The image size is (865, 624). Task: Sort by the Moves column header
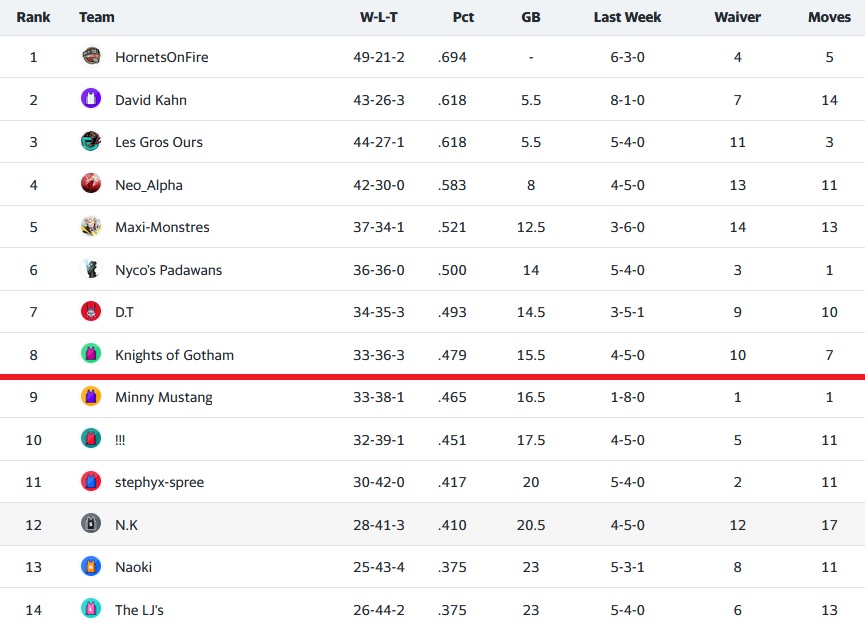(x=829, y=17)
